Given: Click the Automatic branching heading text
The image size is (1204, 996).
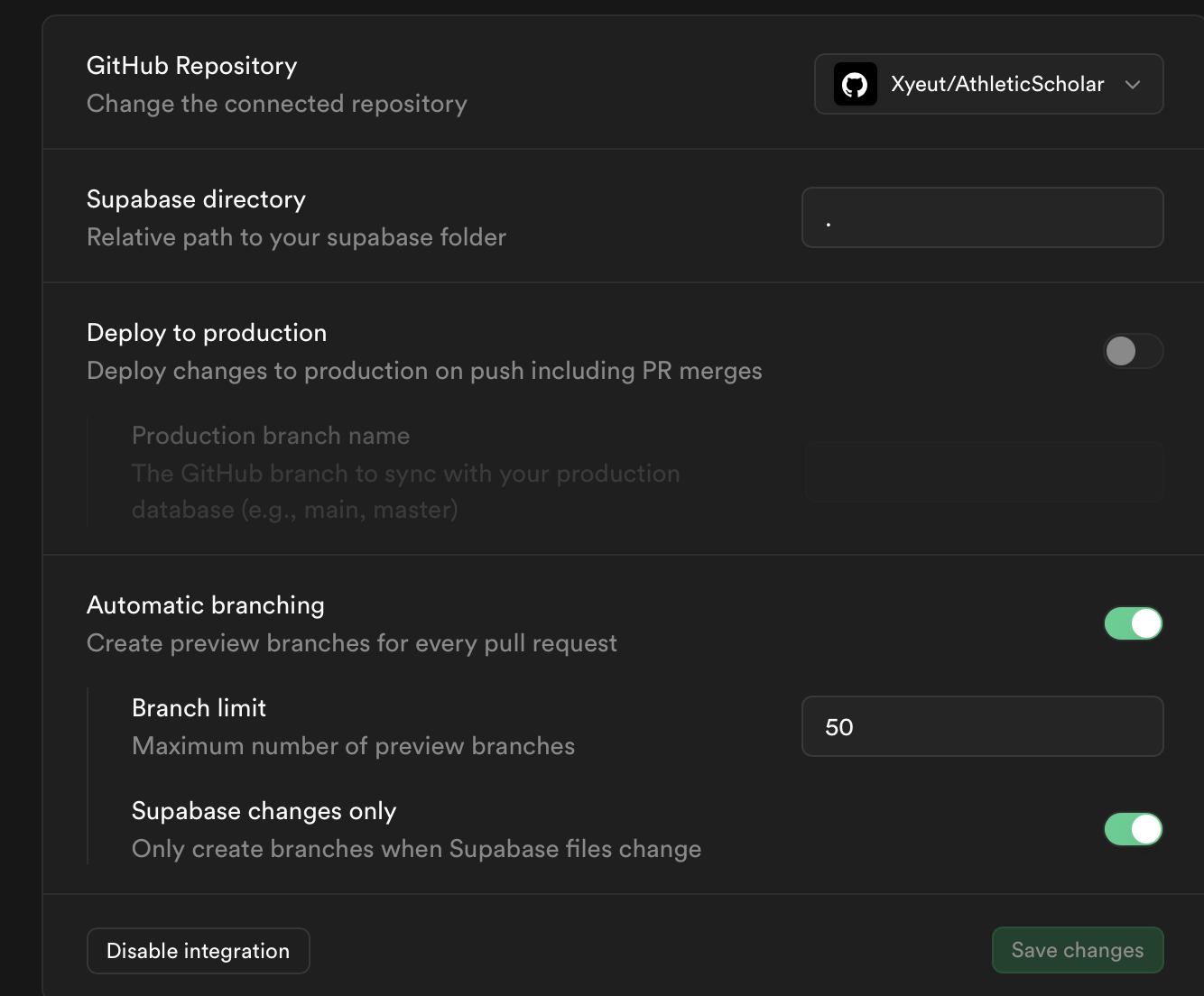Looking at the screenshot, I should tap(206, 605).
